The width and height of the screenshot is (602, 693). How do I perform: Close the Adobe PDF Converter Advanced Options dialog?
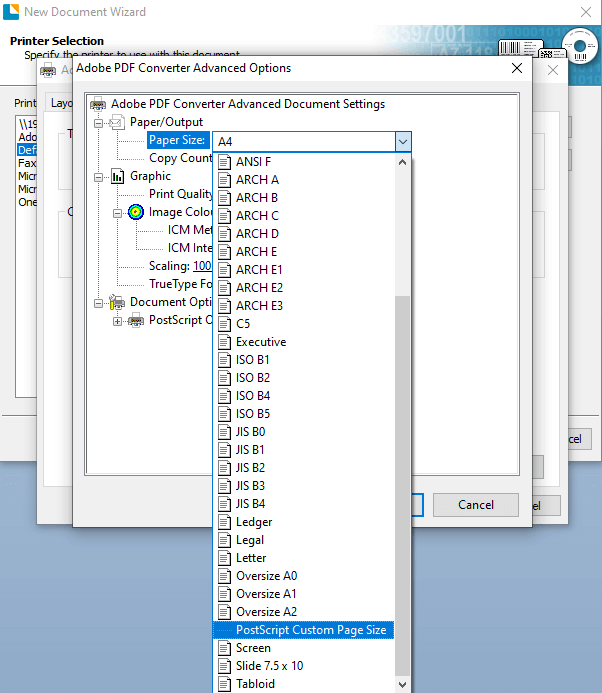coord(517,68)
